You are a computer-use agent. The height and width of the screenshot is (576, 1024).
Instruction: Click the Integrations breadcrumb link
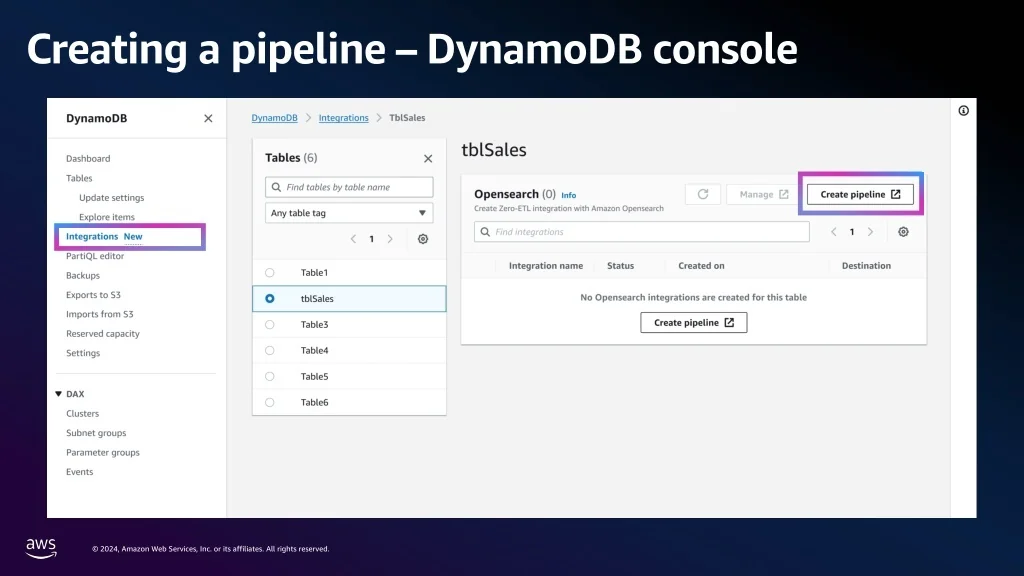click(343, 118)
